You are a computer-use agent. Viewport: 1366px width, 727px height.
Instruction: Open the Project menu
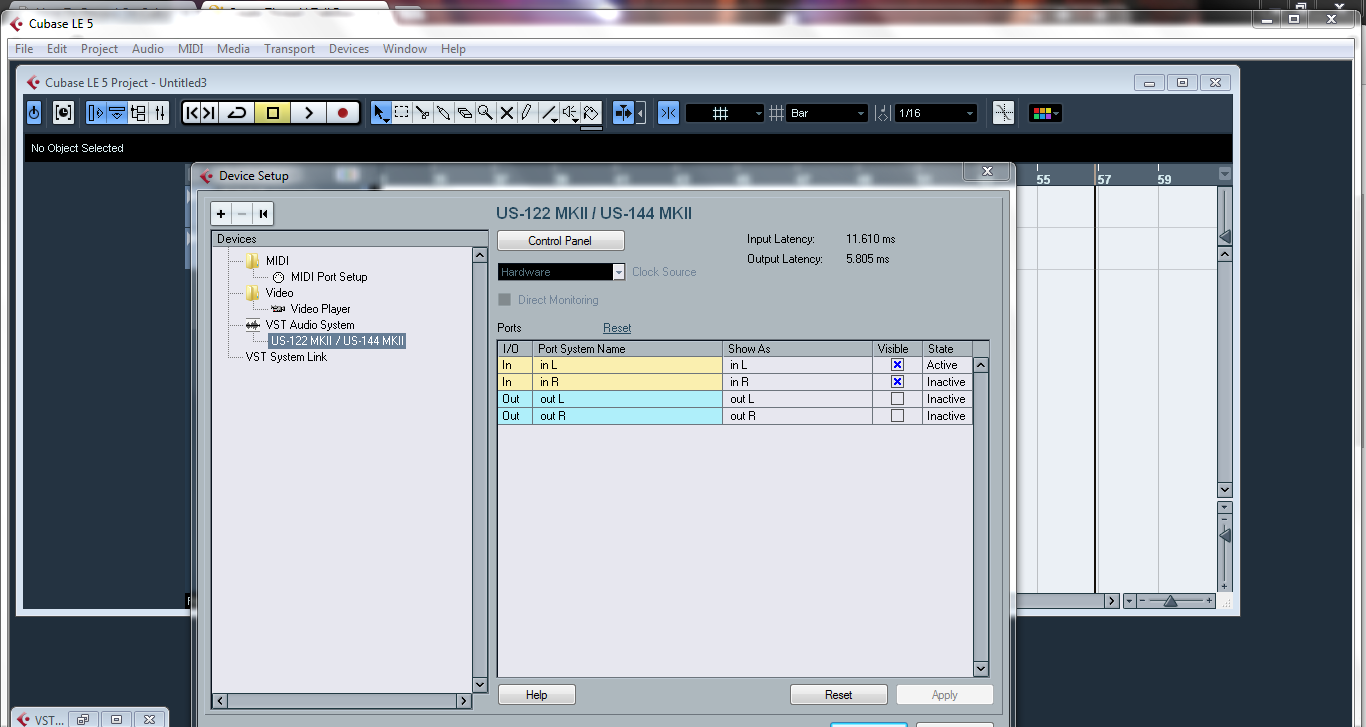pos(99,49)
